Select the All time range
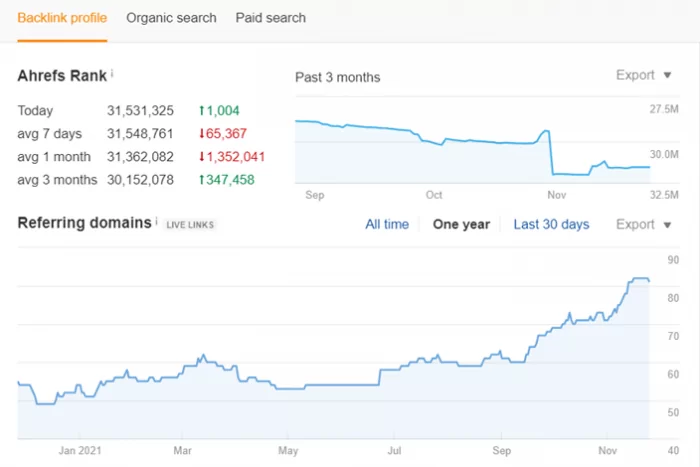The width and height of the screenshot is (700, 467). click(x=387, y=224)
